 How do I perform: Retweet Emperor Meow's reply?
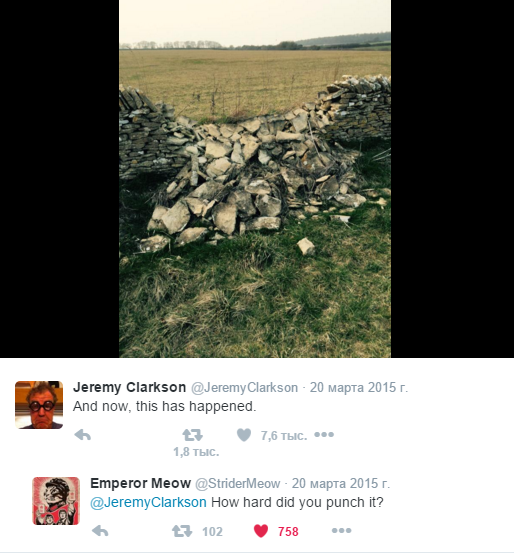click(182, 531)
